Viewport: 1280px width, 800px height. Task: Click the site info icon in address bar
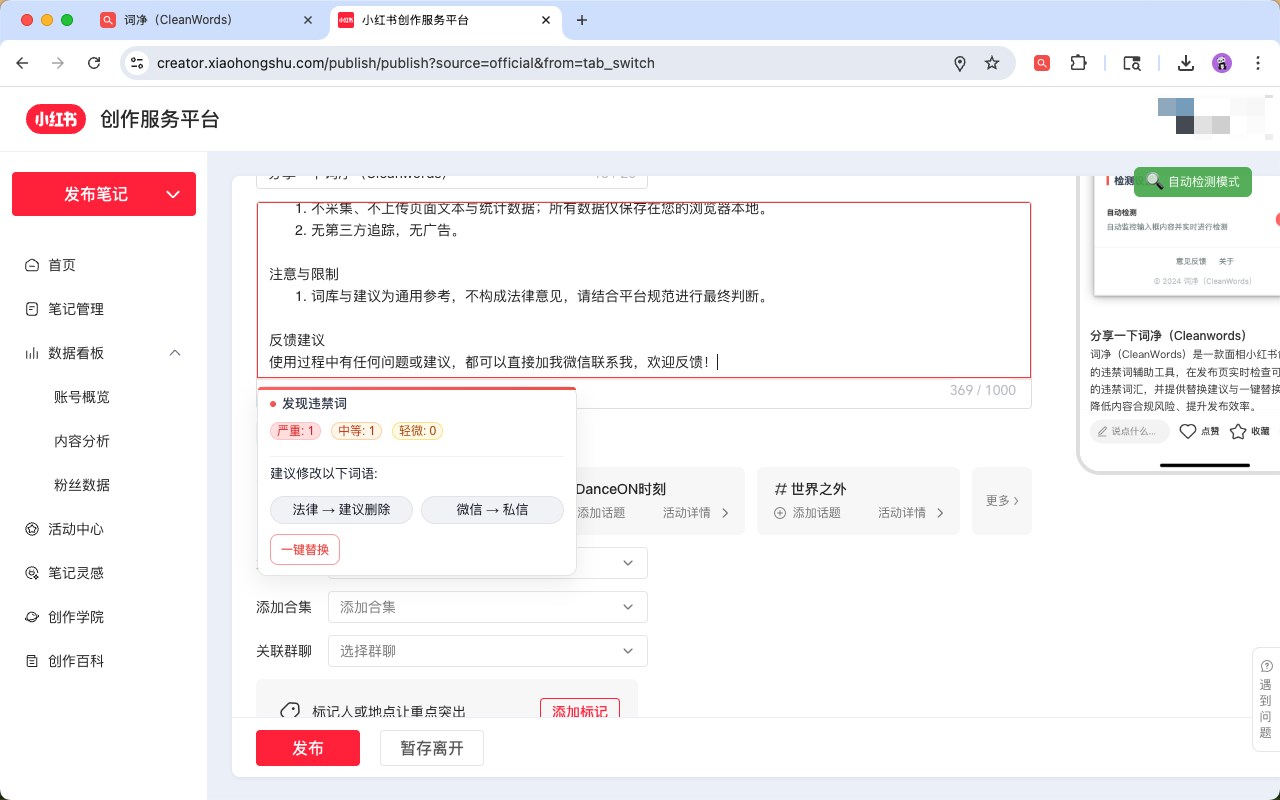(137, 63)
